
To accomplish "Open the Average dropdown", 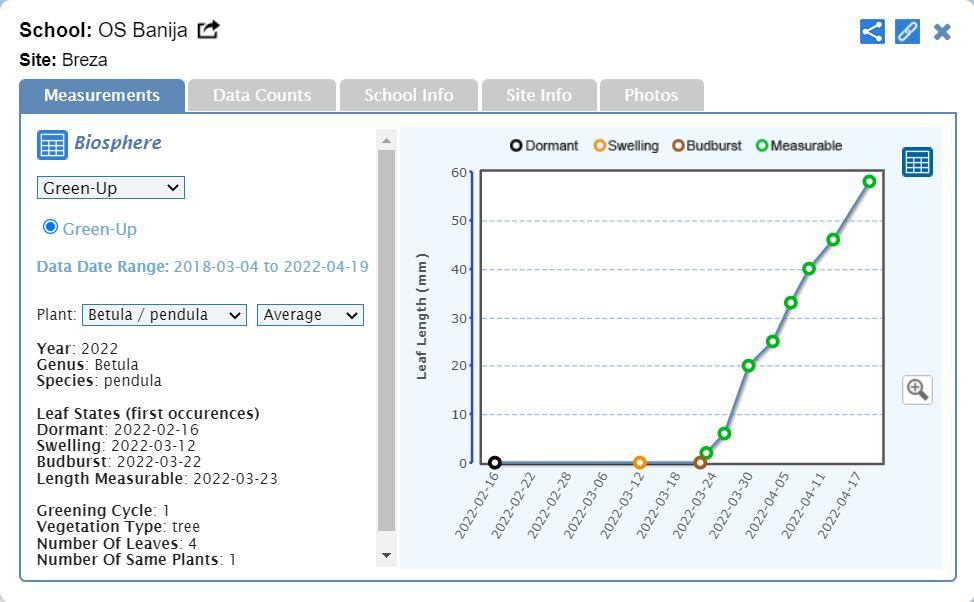I will tap(310, 315).
